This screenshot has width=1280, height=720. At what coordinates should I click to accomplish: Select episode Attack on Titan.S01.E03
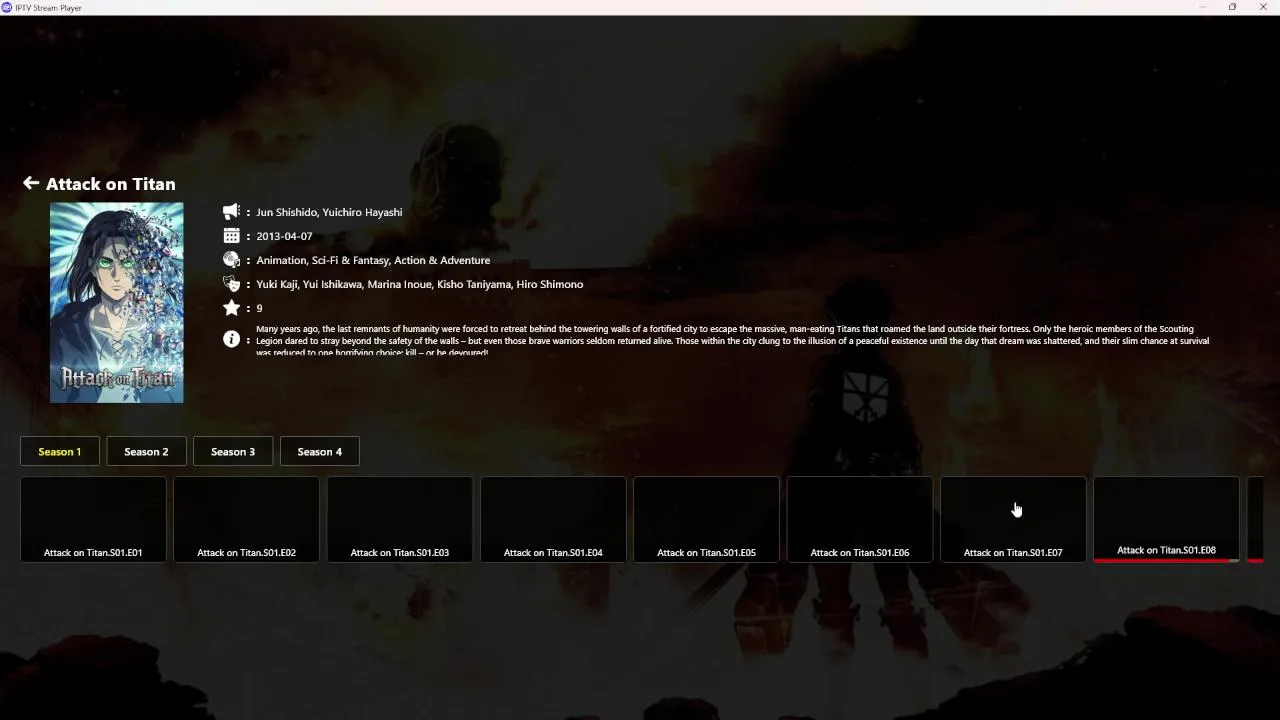click(x=400, y=519)
